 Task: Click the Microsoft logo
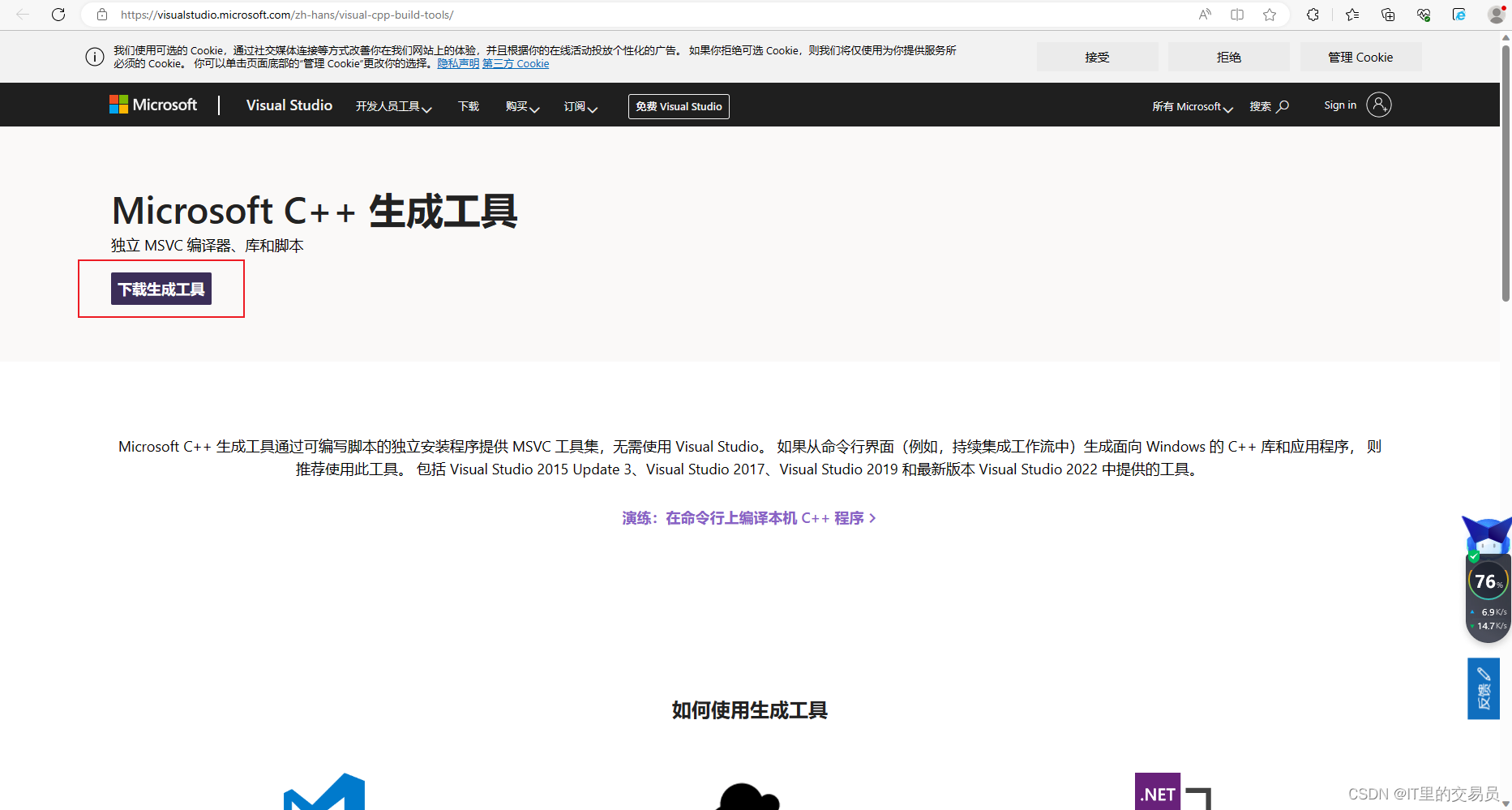point(153,105)
